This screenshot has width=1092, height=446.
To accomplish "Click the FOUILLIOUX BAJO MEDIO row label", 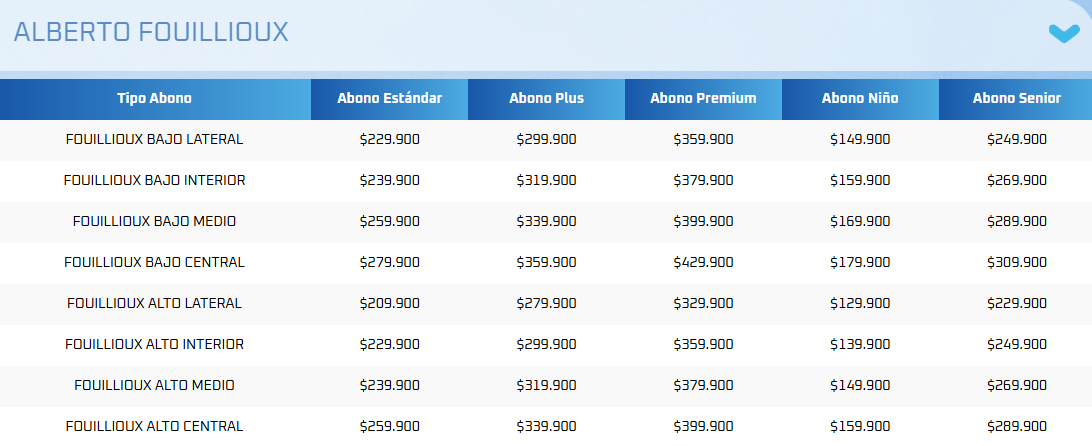I will [x=154, y=221].
